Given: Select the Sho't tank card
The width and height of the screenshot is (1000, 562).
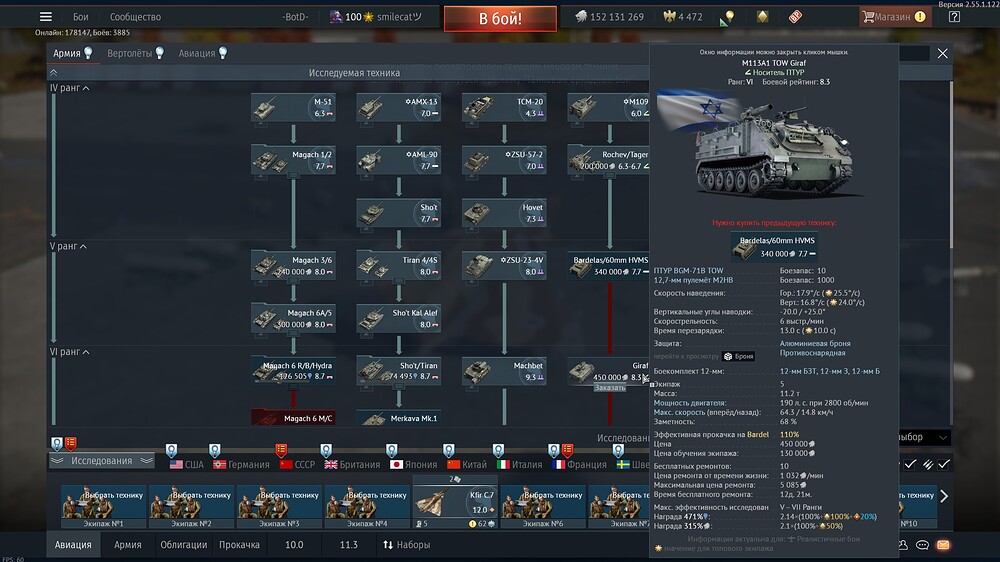Looking at the screenshot, I should click(x=399, y=213).
